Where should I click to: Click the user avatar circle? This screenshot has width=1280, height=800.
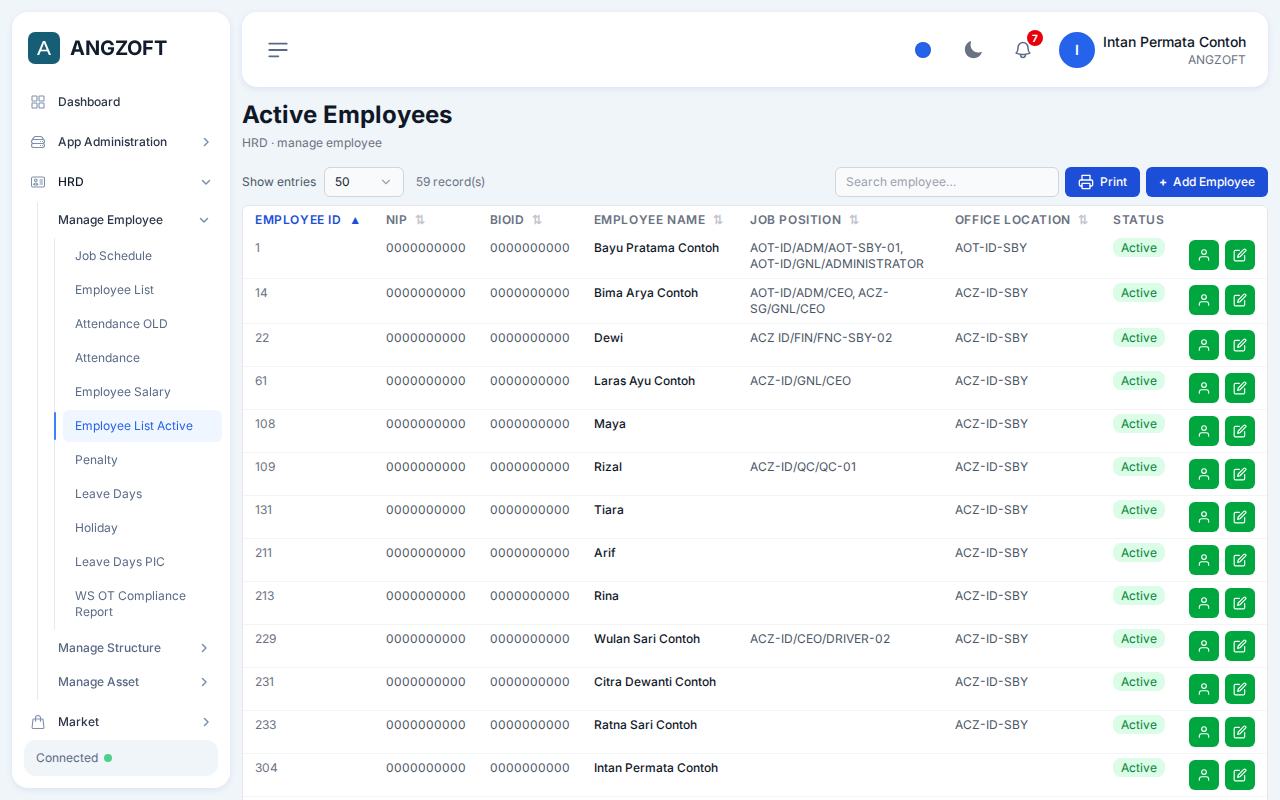pos(1077,50)
